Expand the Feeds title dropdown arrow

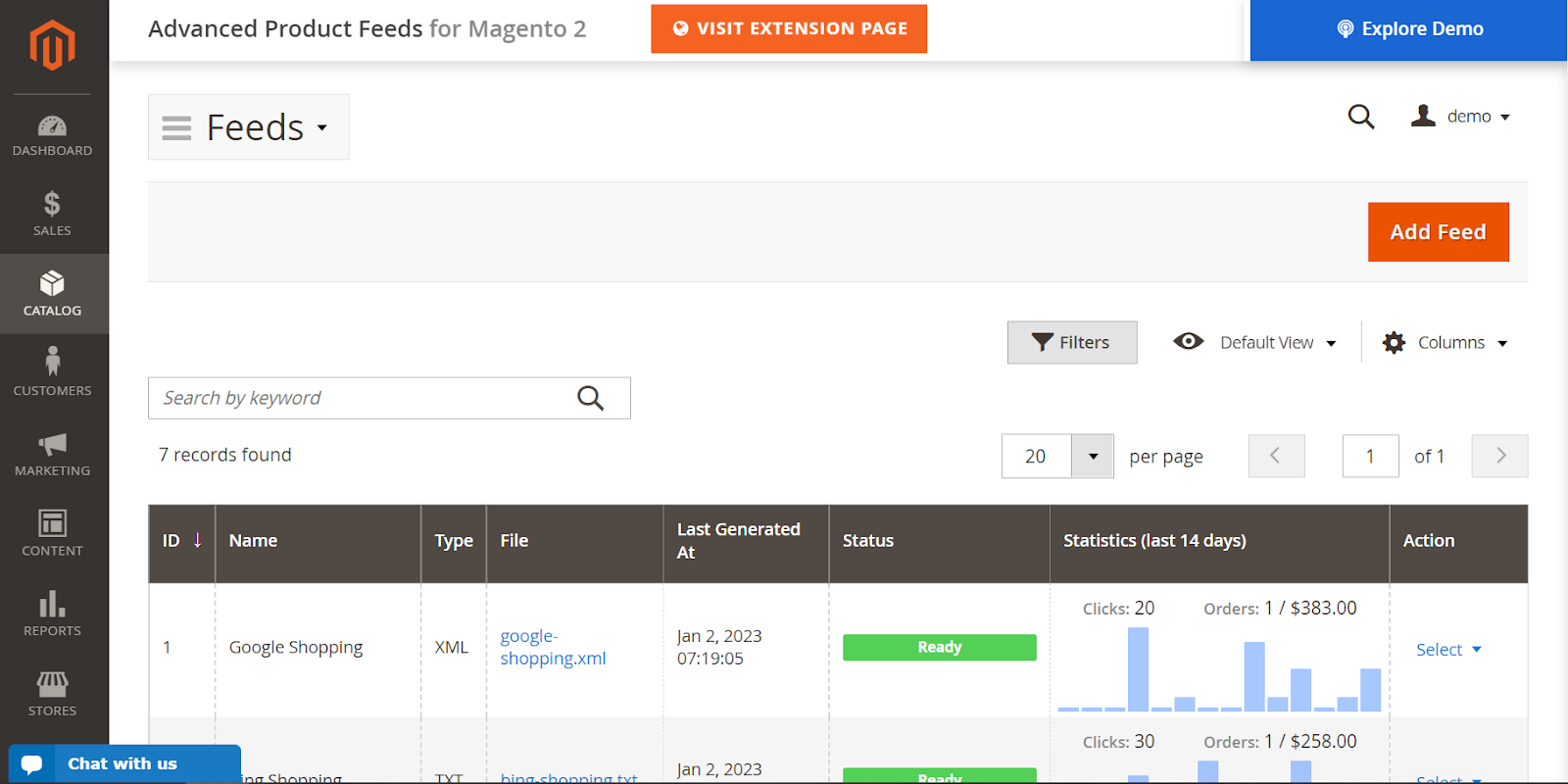click(321, 127)
